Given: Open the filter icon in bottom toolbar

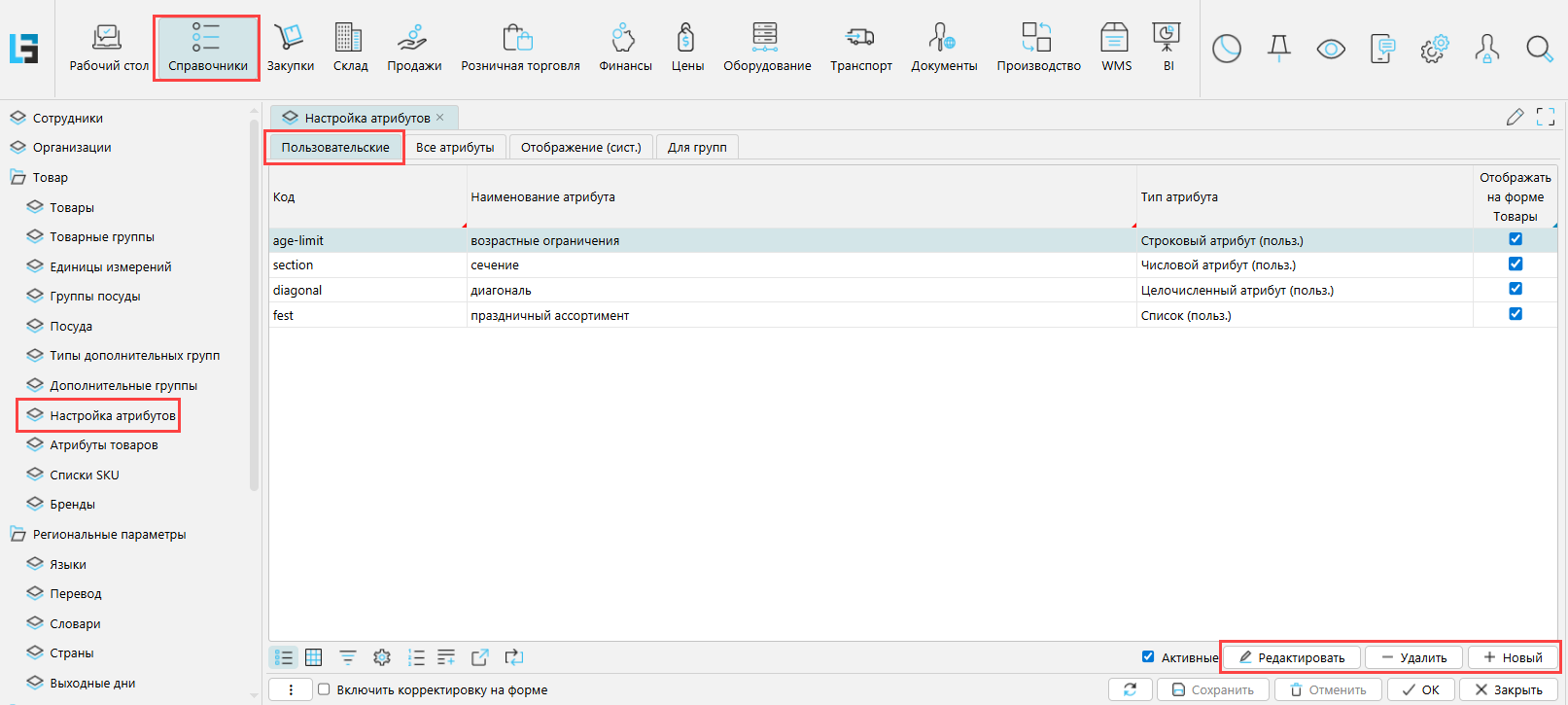Looking at the screenshot, I should tap(348, 658).
